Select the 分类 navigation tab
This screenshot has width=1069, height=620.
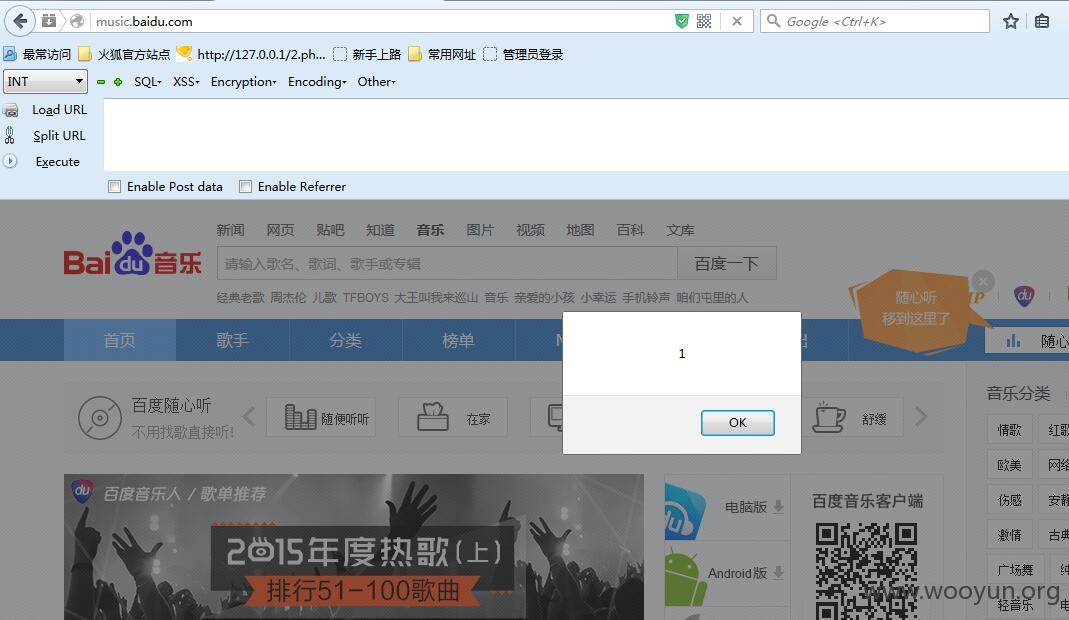point(346,340)
